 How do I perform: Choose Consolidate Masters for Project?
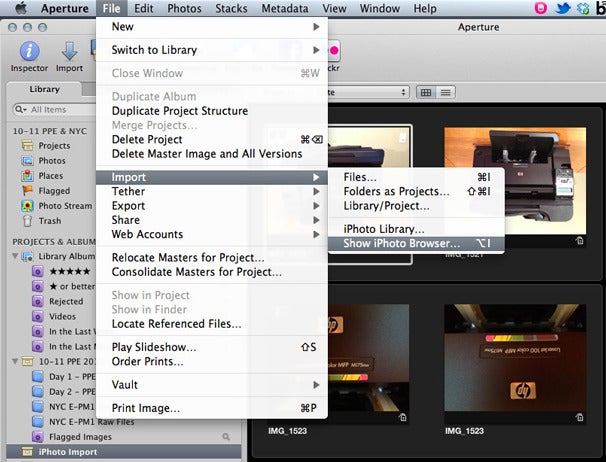[x=212, y=272]
